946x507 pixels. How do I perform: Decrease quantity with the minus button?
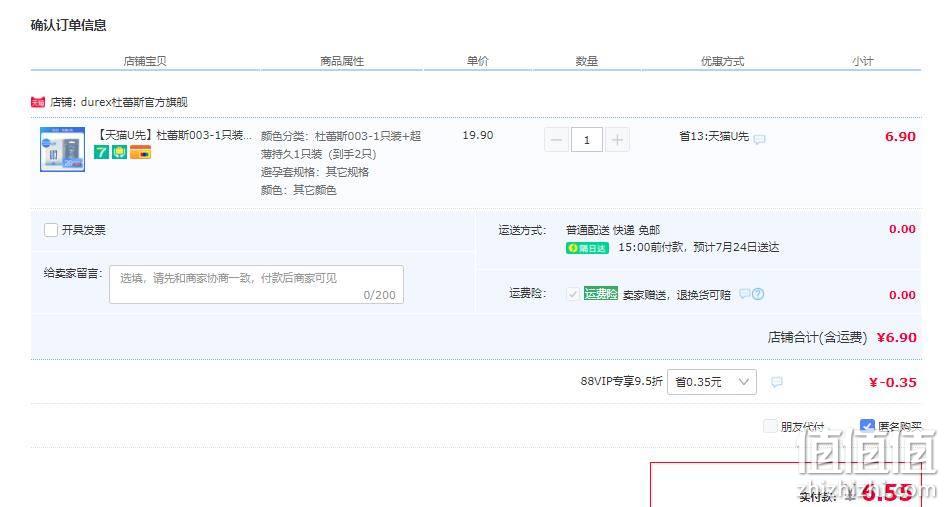pos(556,140)
